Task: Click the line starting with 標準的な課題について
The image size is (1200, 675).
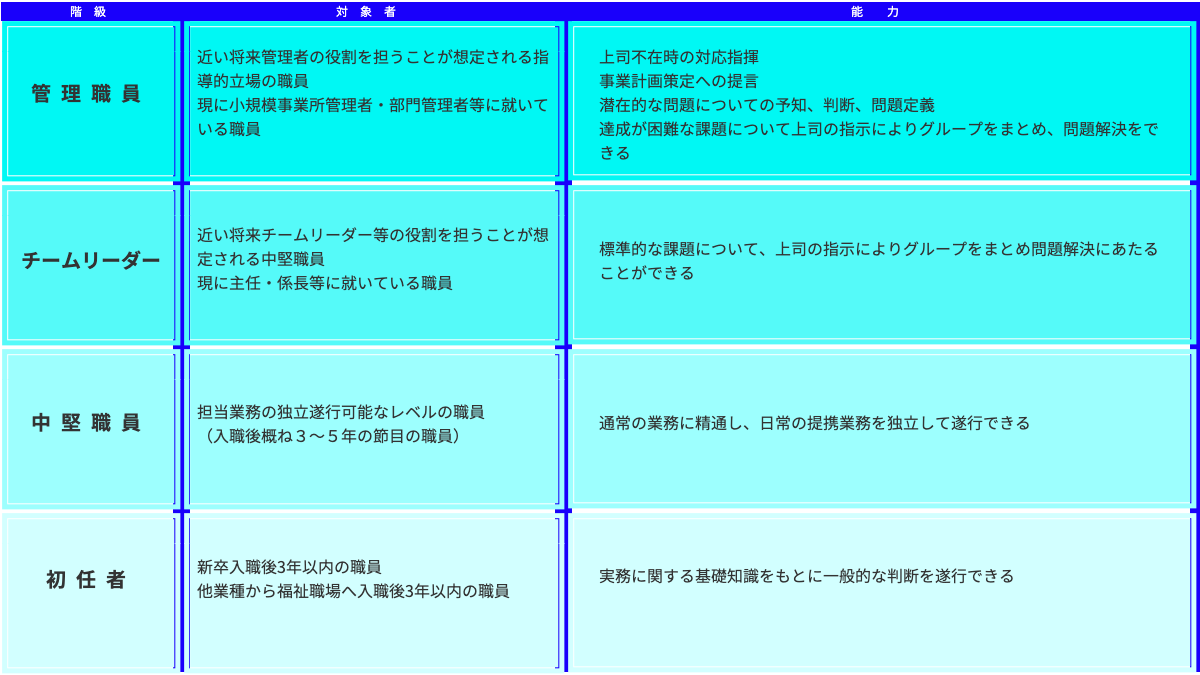Action: point(878,249)
